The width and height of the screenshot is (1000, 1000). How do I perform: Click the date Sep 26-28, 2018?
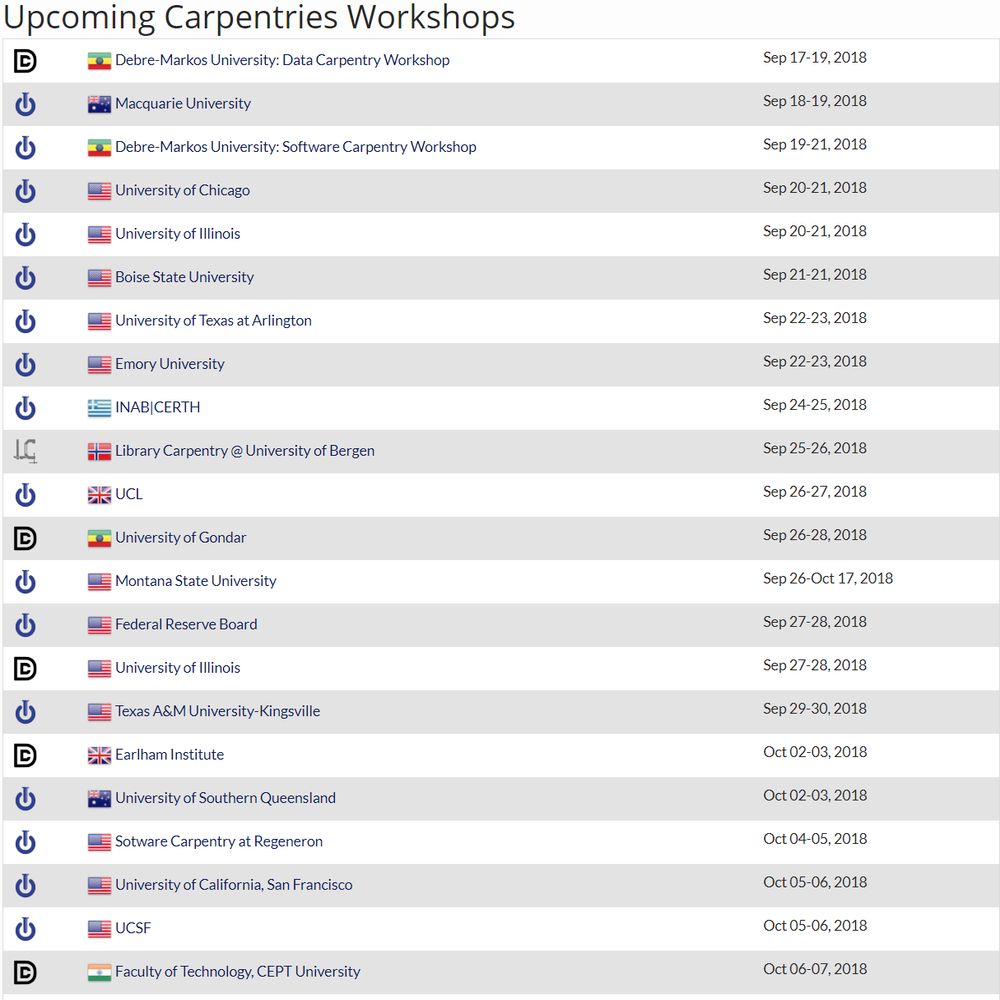point(815,534)
